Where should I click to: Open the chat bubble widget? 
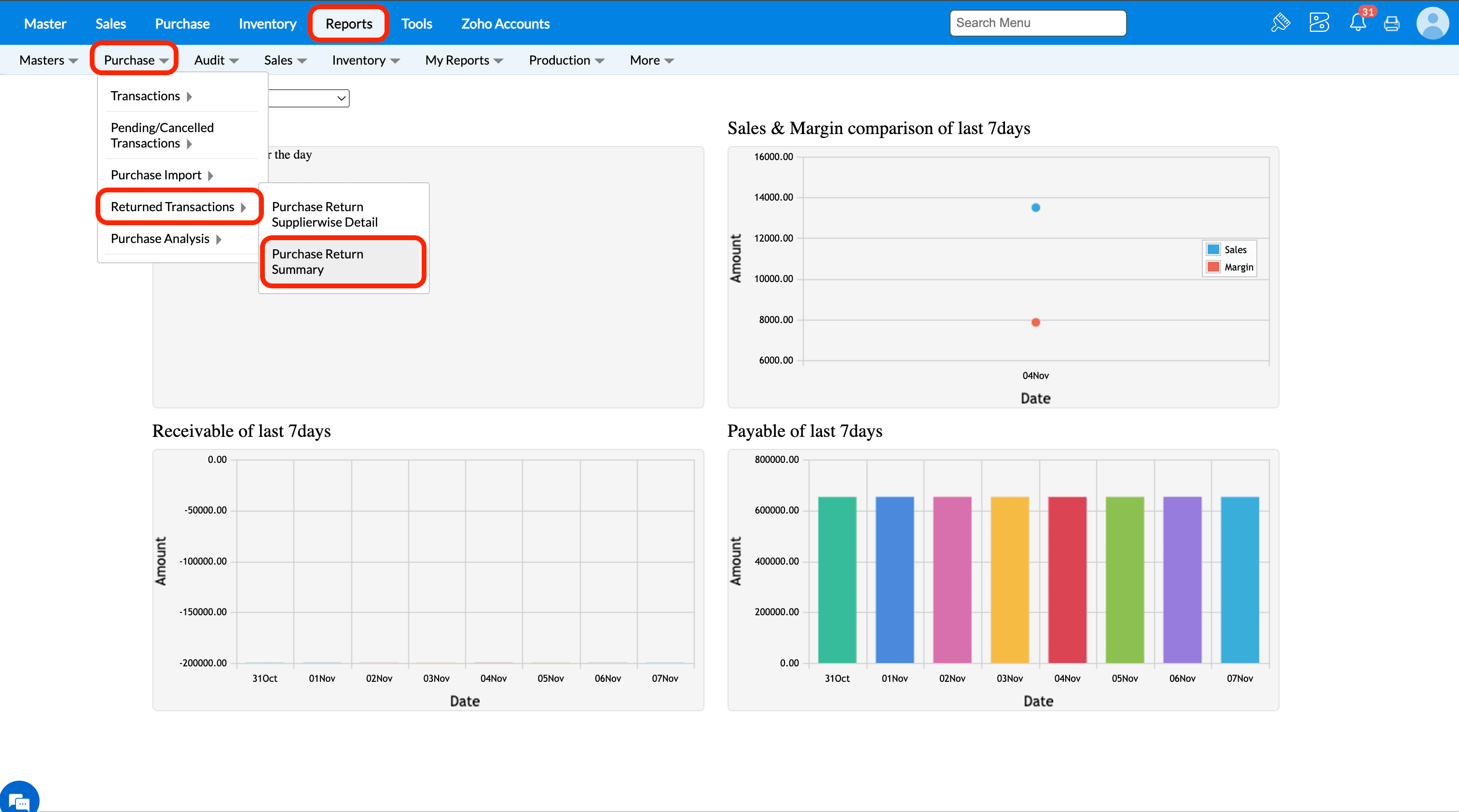coord(19,799)
